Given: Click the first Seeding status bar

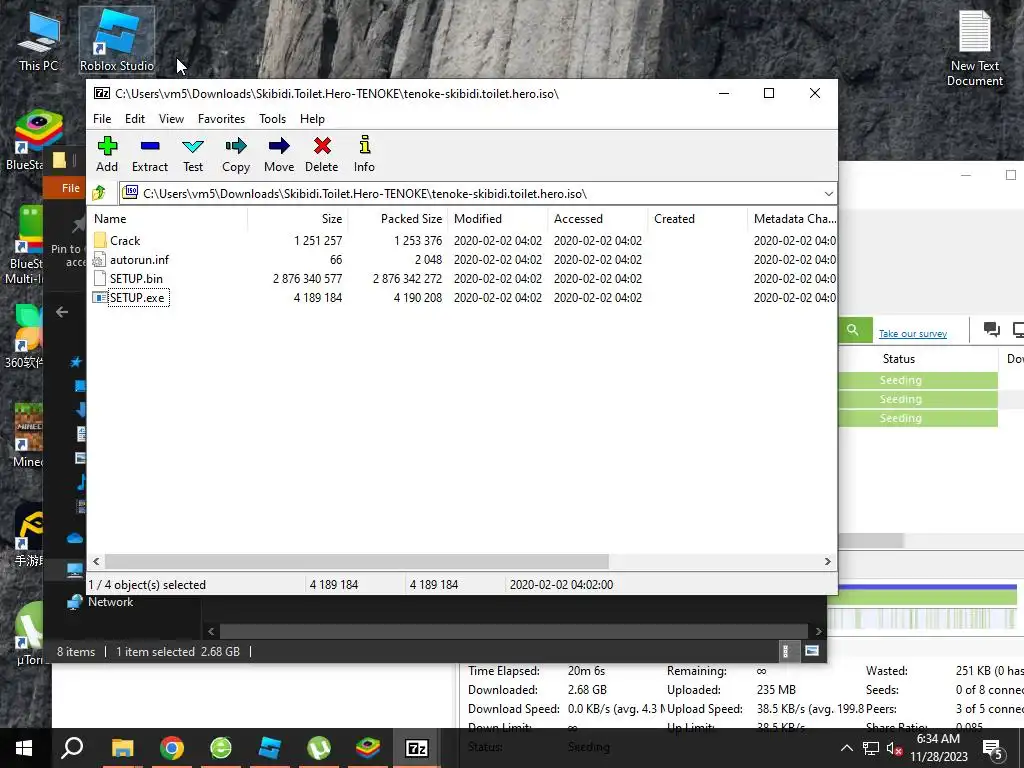Looking at the screenshot, I should [918, 380].
